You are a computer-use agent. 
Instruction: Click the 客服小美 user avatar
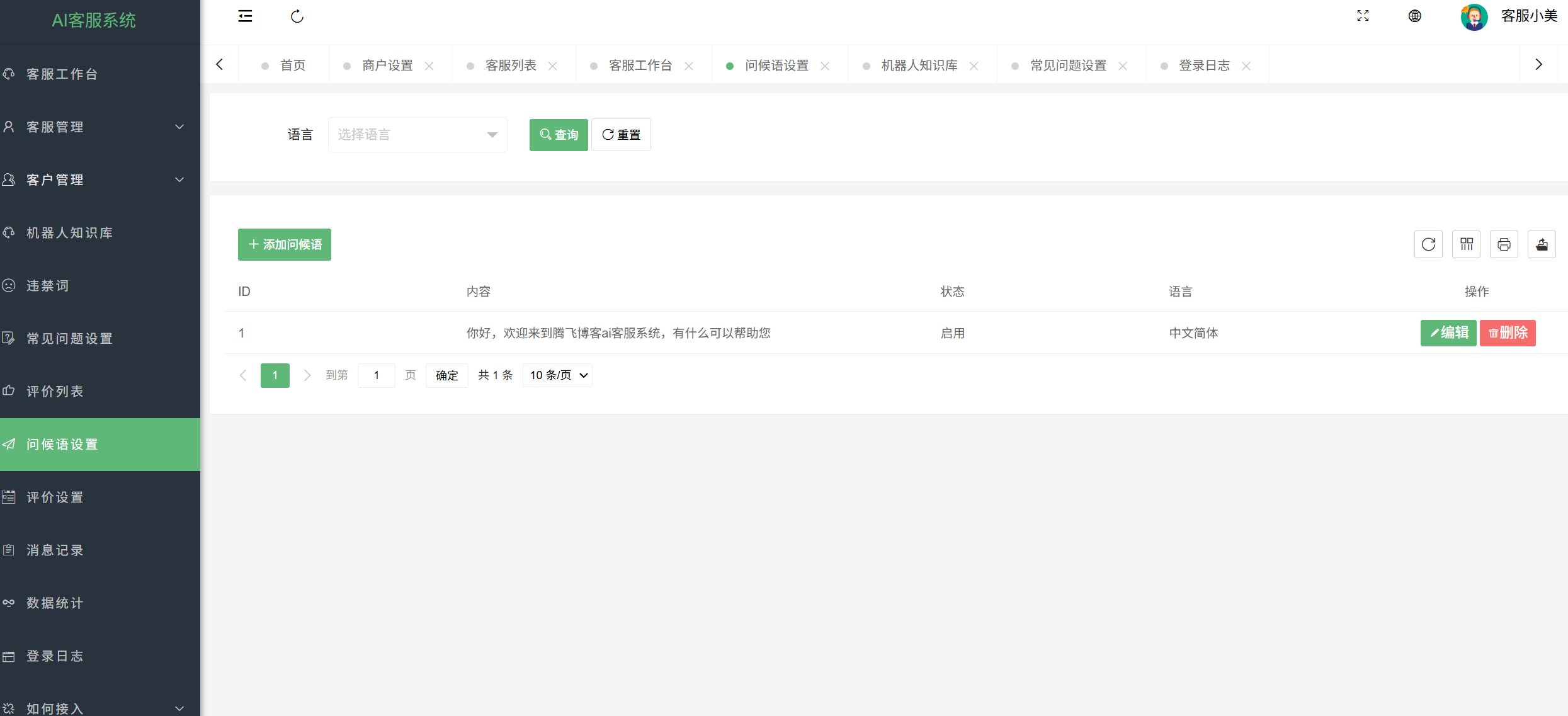(1474, 16)
